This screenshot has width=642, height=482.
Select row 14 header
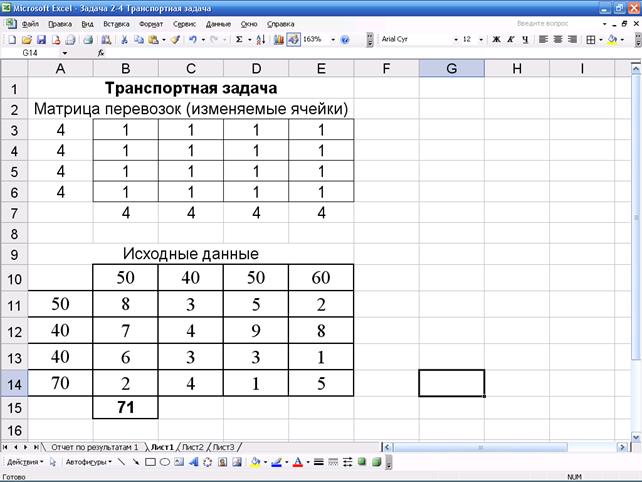(14, 384)
